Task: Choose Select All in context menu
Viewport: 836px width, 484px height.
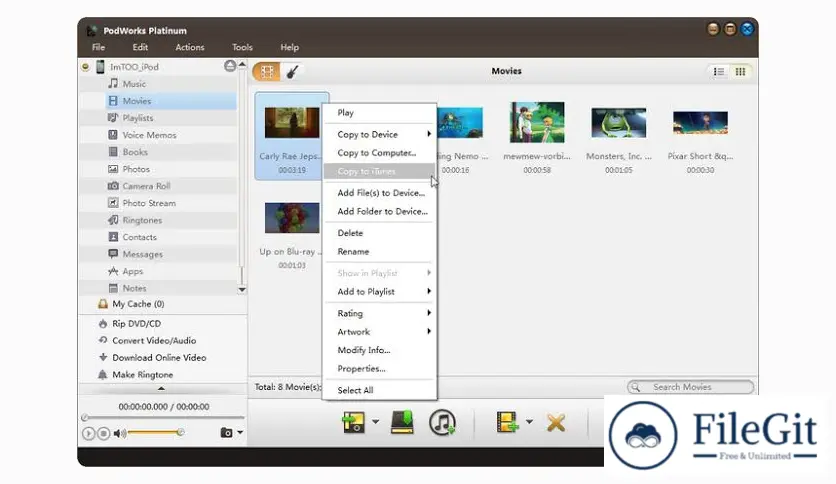Action: pos(380,390)
